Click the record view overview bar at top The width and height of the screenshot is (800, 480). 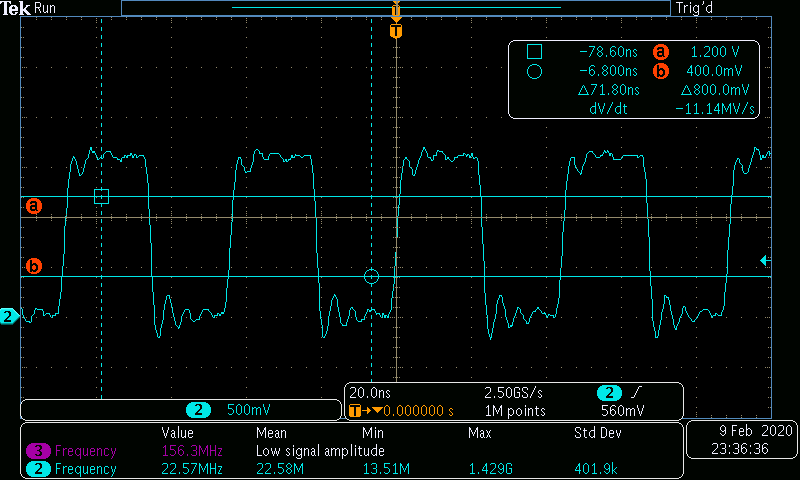pos(396,8)
